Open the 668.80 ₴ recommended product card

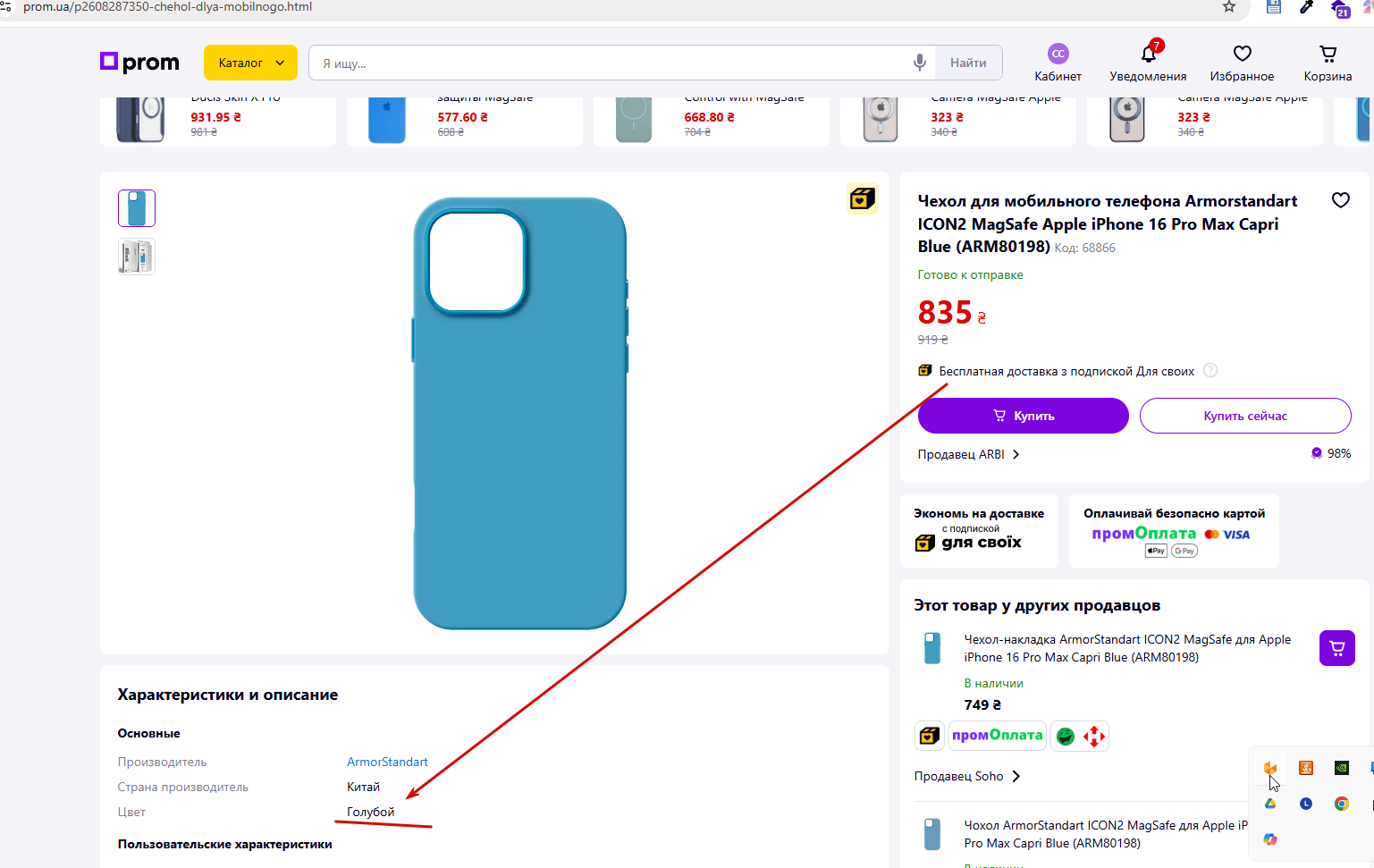pos(712,121)
